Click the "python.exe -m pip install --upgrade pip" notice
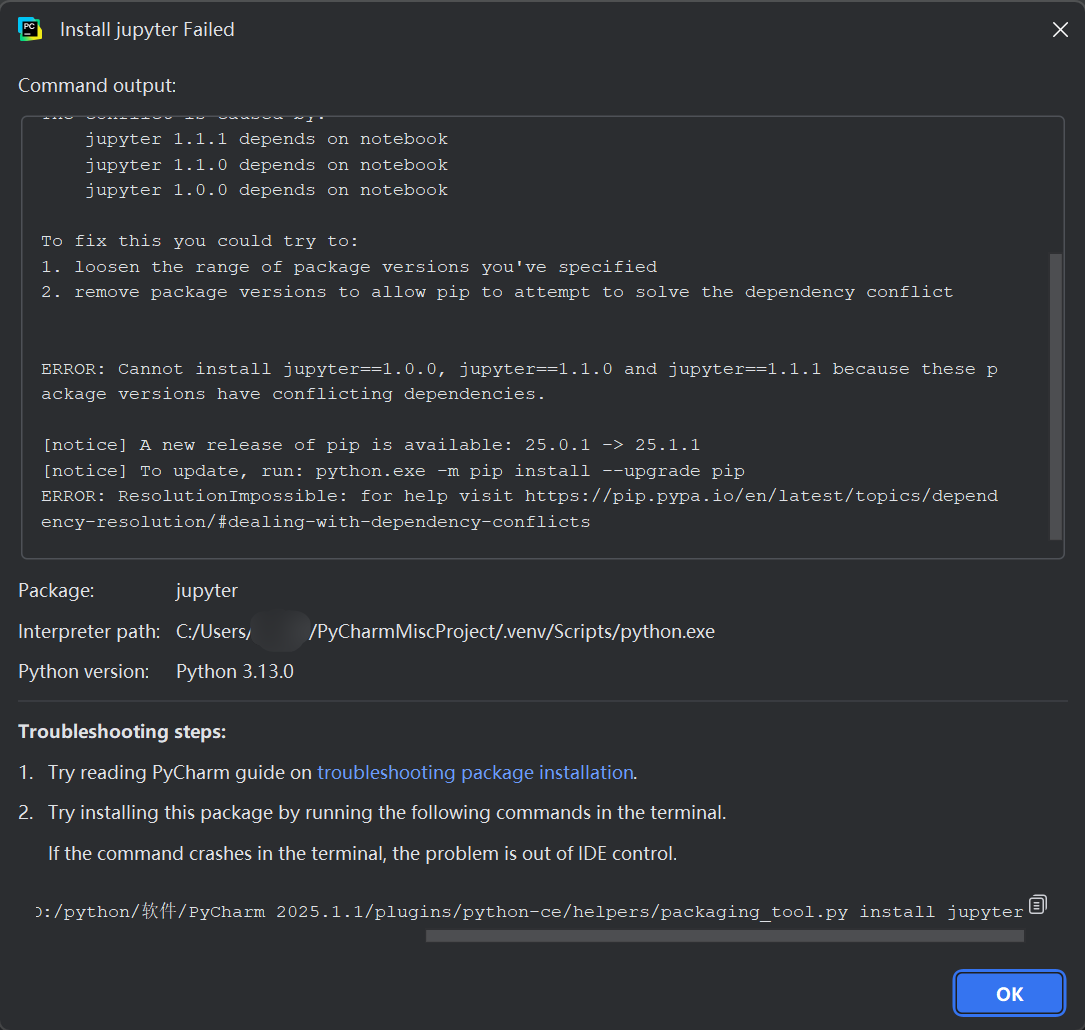 [x=393, y=471]
